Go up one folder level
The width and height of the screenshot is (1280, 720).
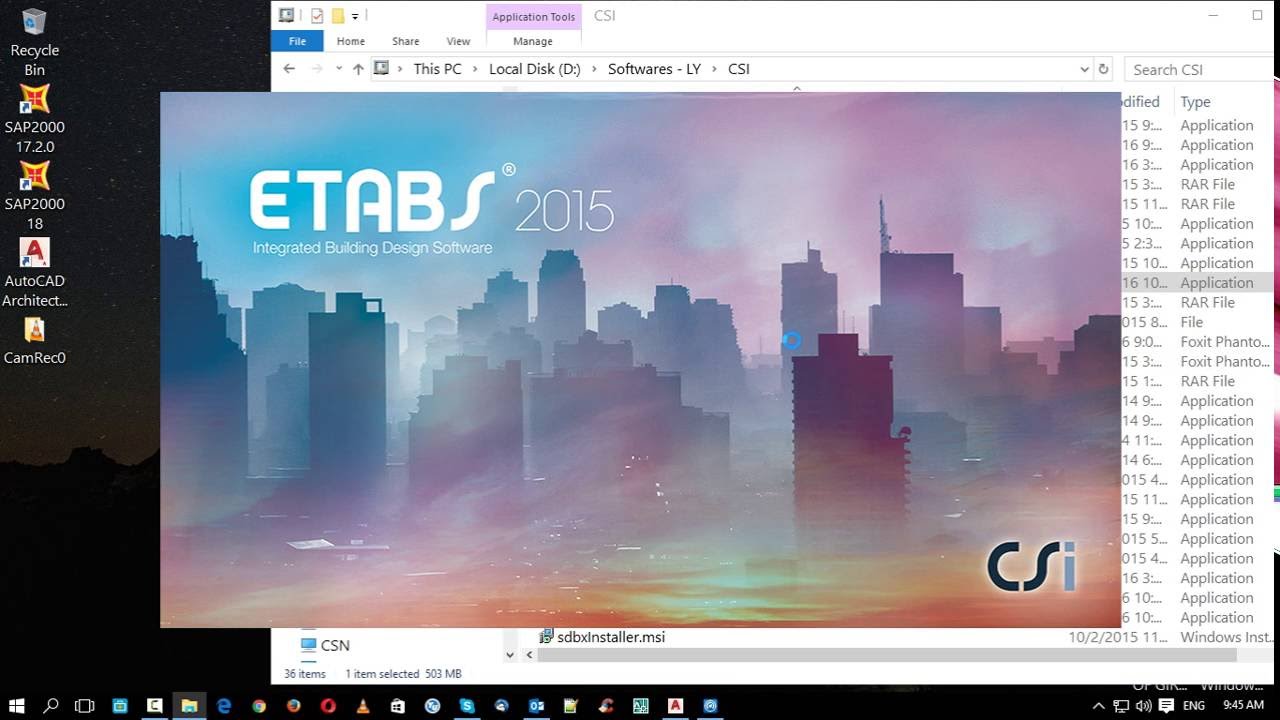point(358,69)
